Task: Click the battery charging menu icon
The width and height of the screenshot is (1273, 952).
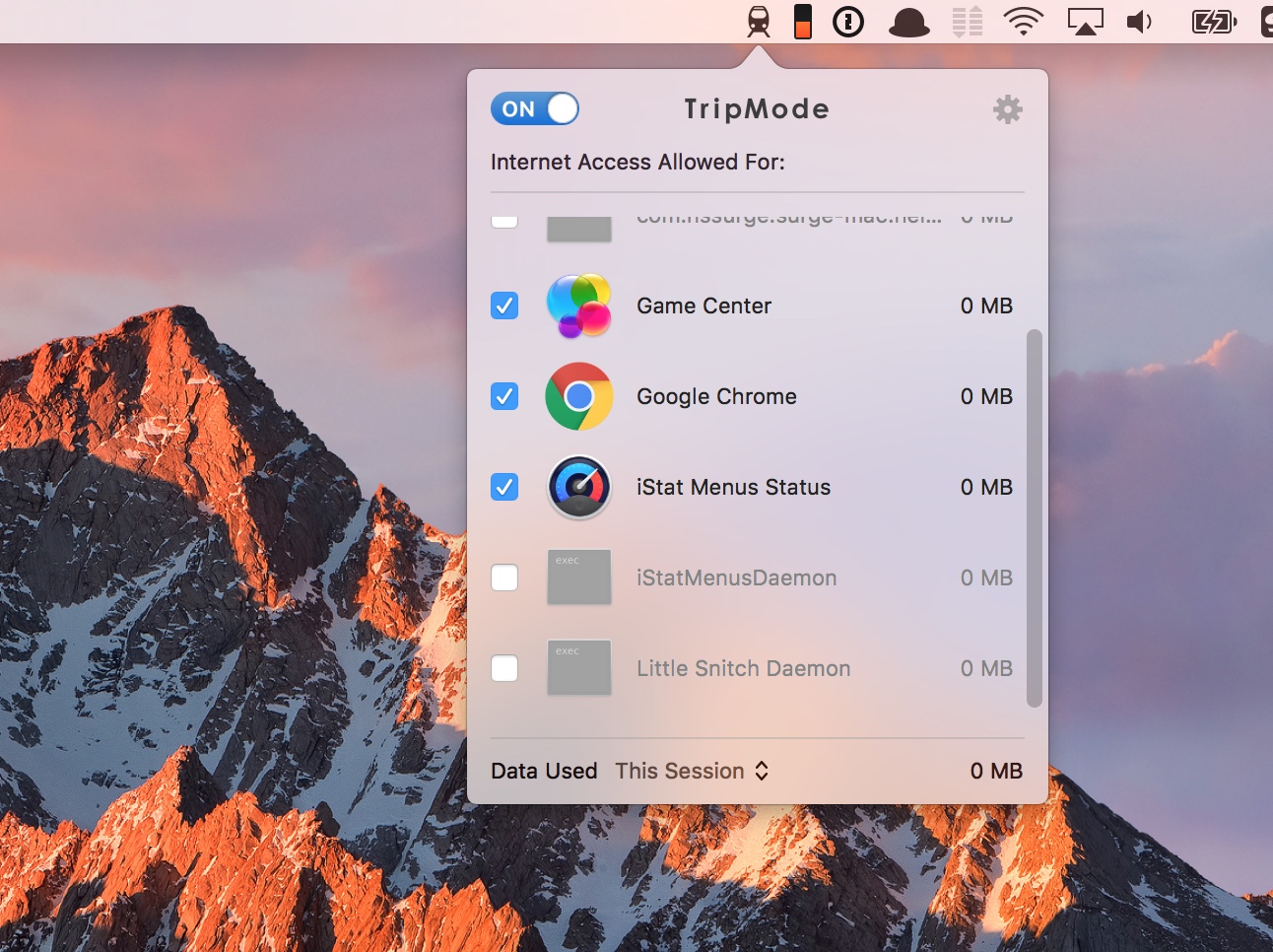Action: (1214, 22)
